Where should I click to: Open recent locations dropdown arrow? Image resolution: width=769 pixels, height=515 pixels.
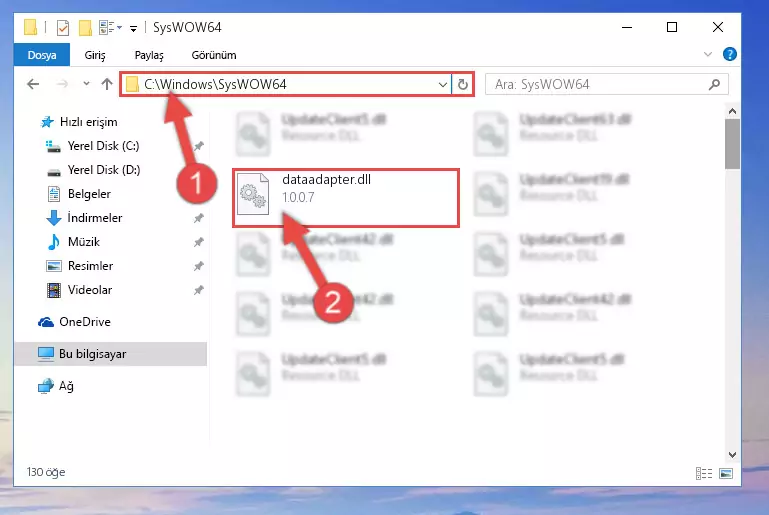pyautogui.click(x=86, y=84)
